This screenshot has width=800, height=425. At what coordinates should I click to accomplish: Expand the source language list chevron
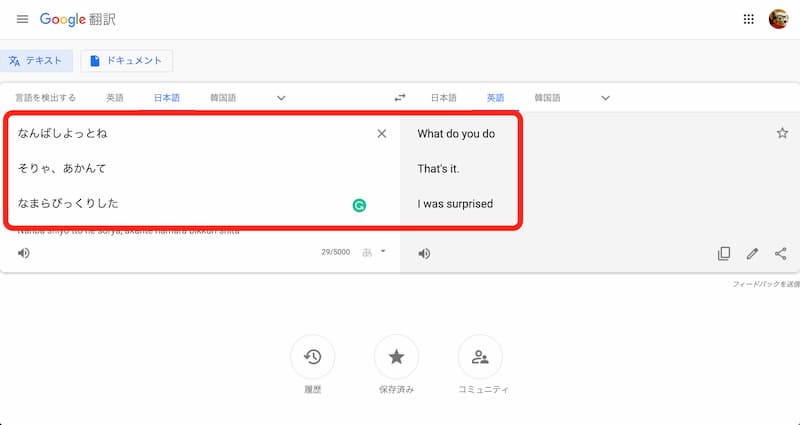tap(281, 98)
